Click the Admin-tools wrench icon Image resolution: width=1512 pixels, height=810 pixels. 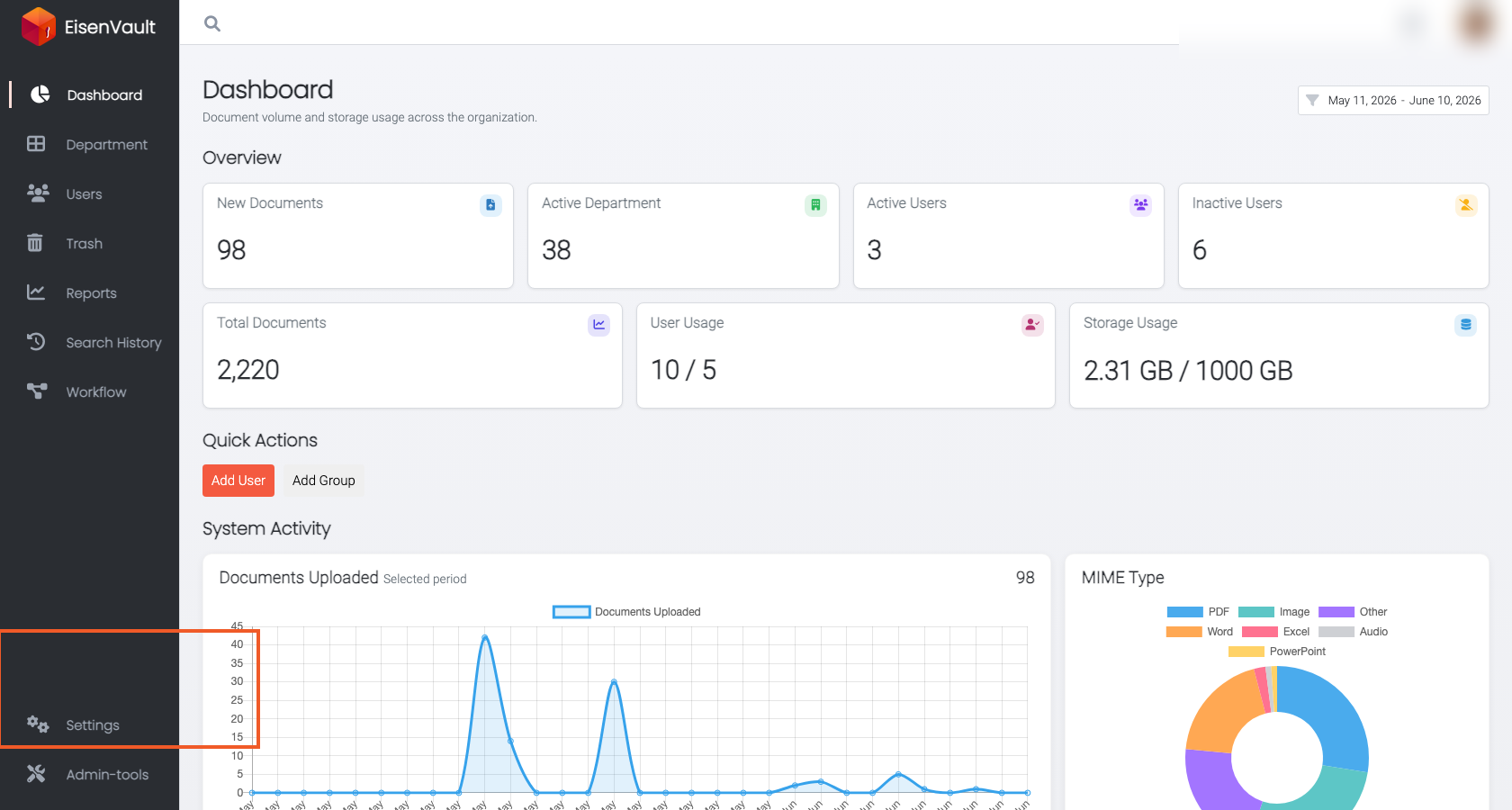[36, 774]
